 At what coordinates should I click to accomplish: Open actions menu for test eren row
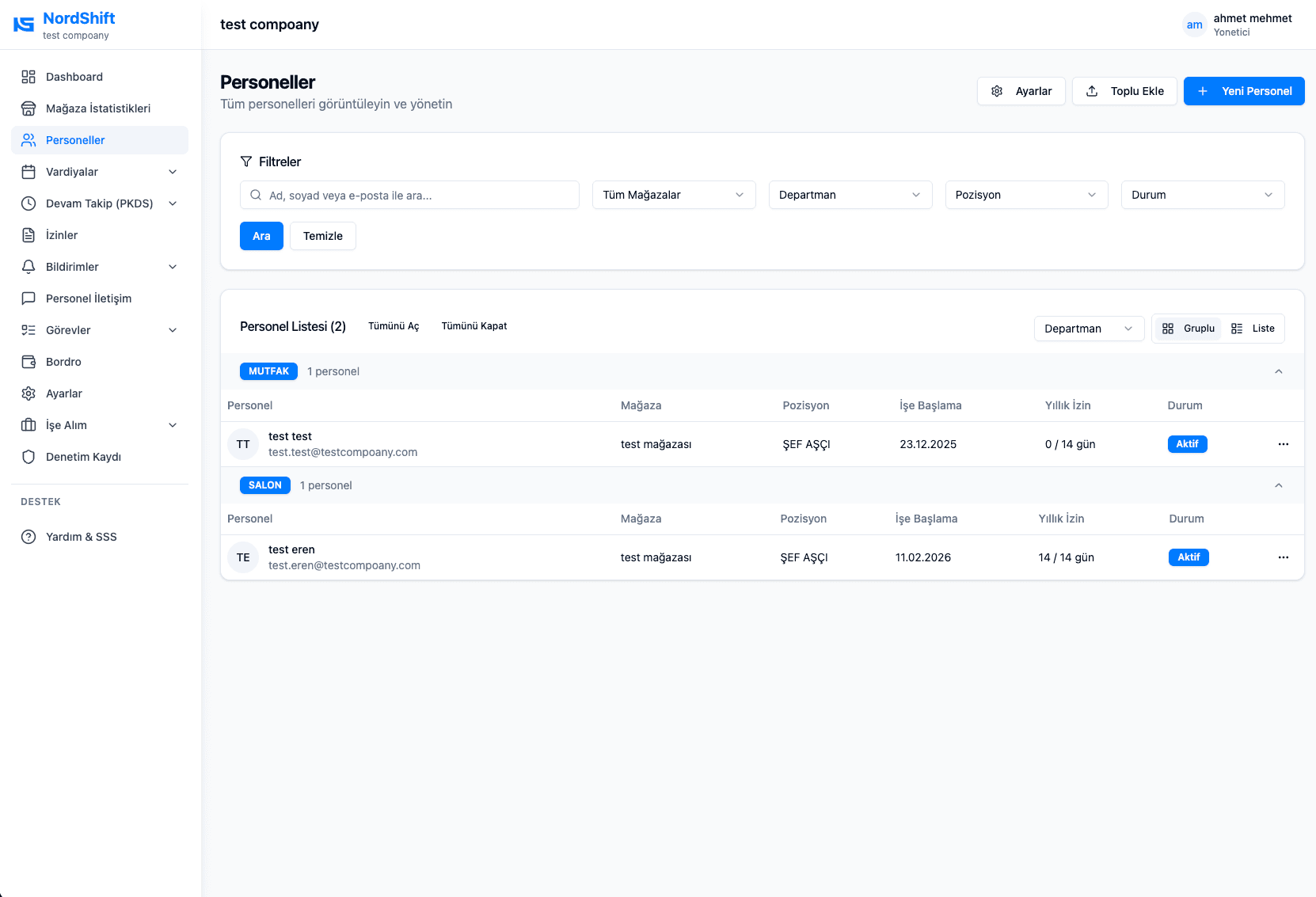point(1284,557)
